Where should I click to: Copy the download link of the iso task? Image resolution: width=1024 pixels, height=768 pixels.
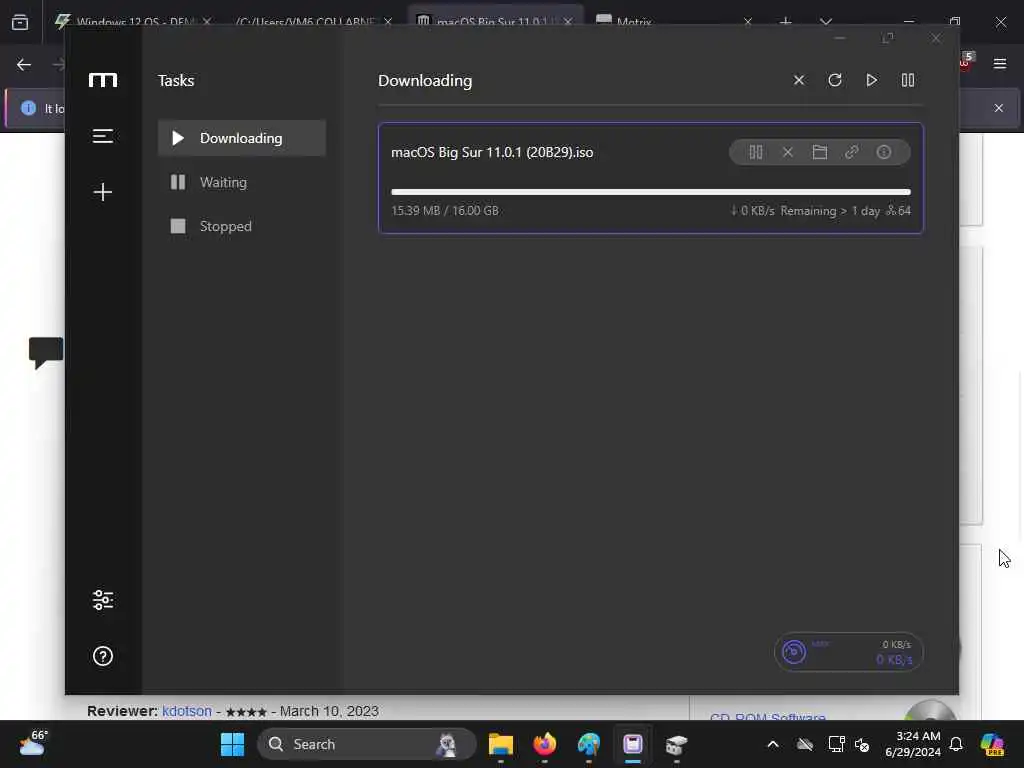852,152
